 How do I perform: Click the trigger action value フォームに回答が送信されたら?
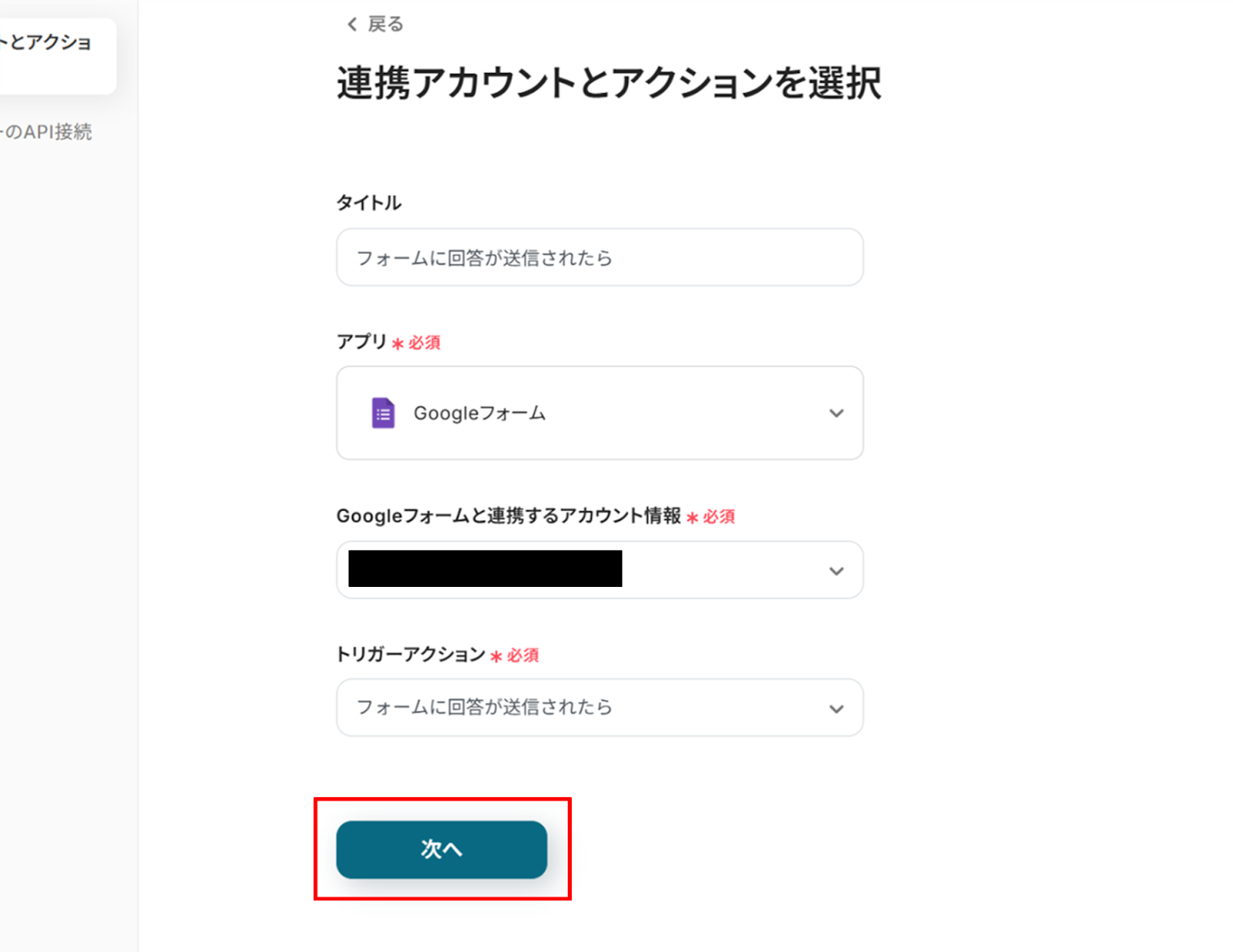pos(484,707)
